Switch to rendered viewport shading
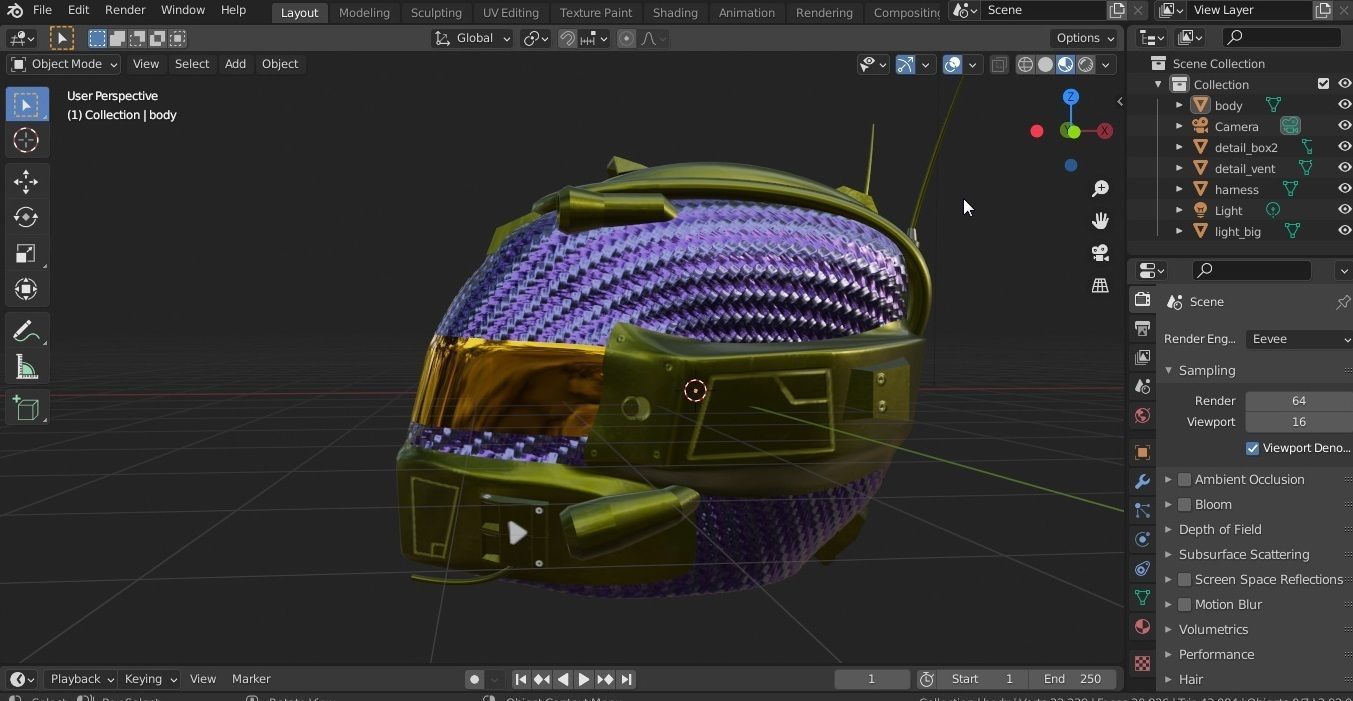1353x701 pixels. [1085, 64]
